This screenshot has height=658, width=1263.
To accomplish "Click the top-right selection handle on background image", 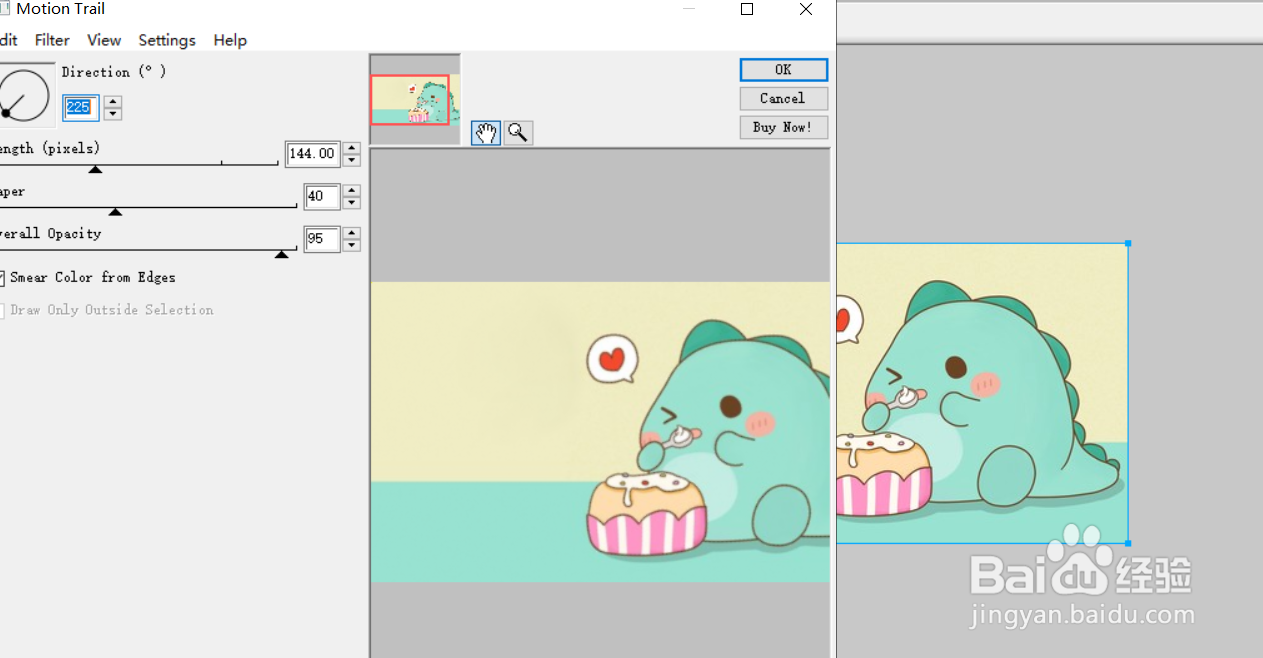I will [1128, 243].
